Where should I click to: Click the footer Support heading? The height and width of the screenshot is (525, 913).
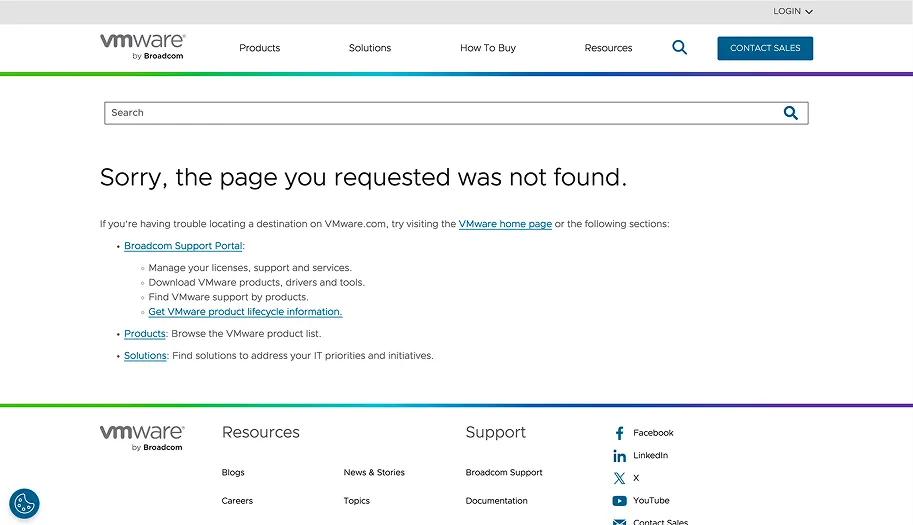click(x=496, y=432)
